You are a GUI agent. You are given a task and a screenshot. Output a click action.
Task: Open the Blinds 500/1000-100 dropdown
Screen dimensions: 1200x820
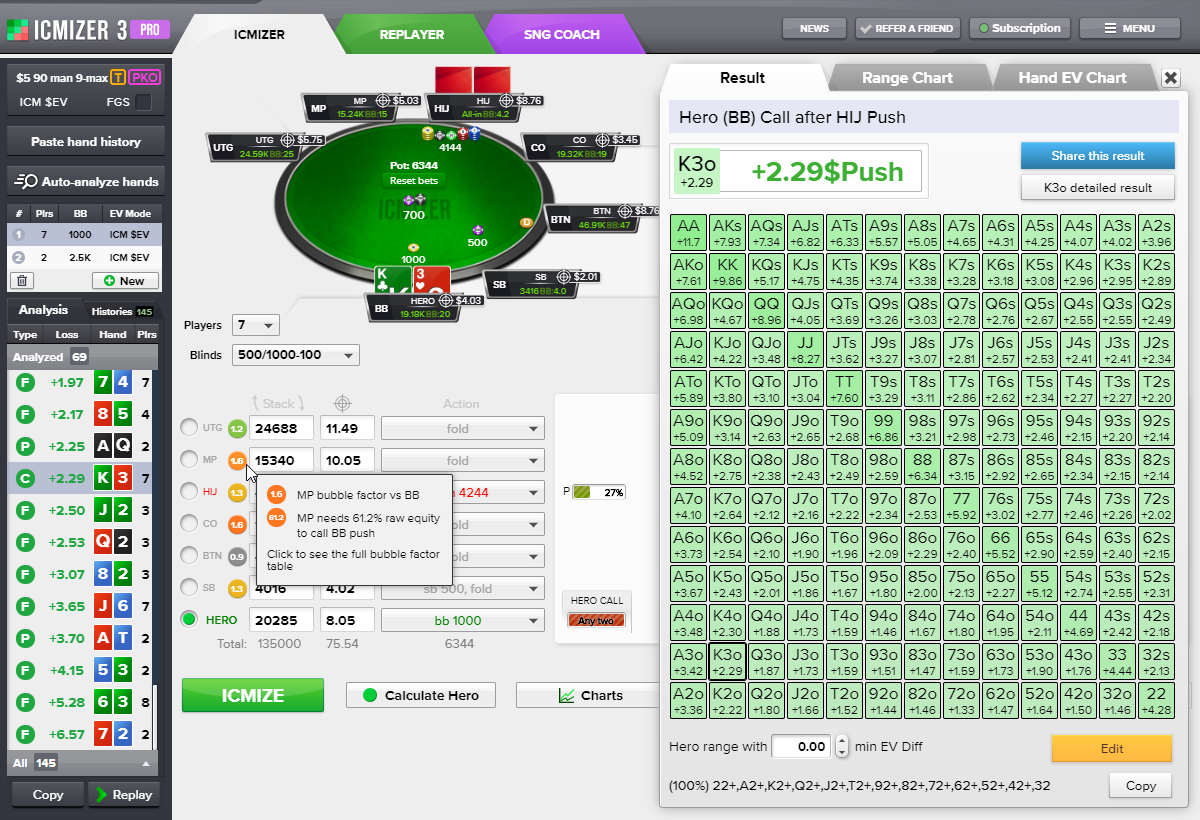click(295, 355)
